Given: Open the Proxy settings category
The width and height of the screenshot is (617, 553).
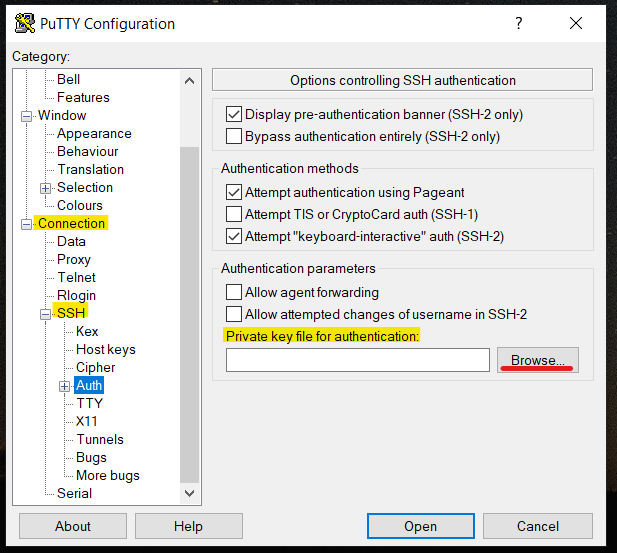Looking at the screenshot, I should (74, 259).
